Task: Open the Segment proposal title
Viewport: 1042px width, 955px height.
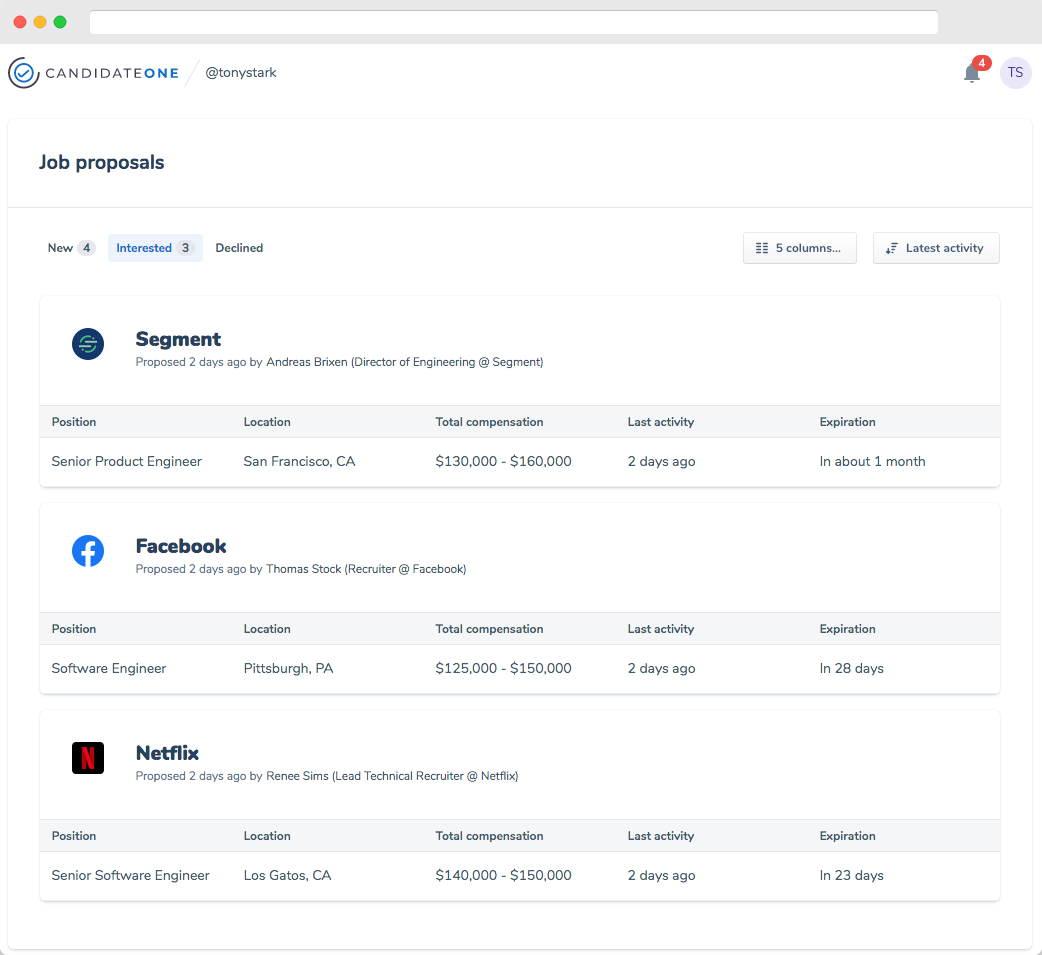Action: tap(178, 339)
